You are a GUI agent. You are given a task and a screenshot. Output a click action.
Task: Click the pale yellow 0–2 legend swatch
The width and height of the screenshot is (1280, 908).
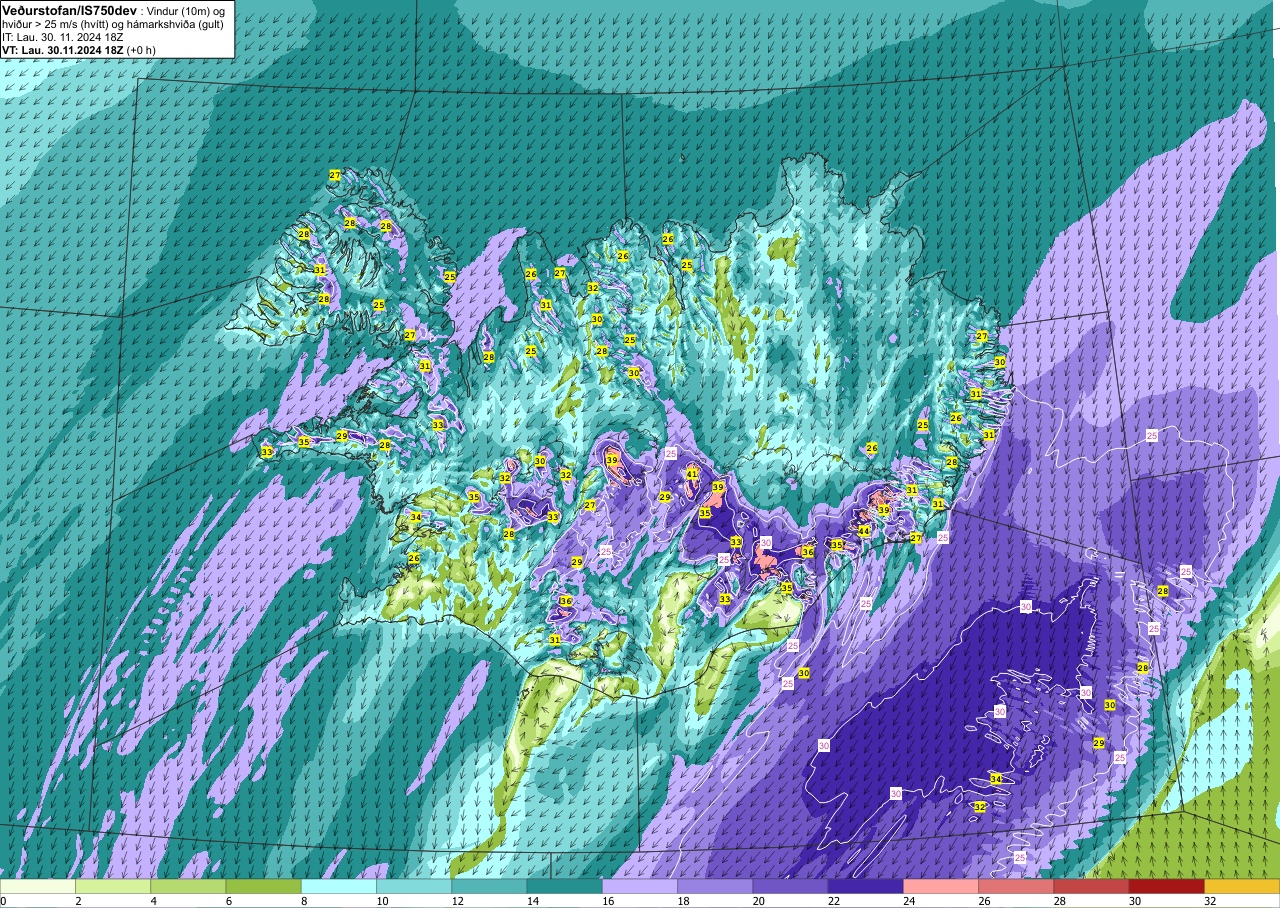pyautogui.click(x=38, y=886)
